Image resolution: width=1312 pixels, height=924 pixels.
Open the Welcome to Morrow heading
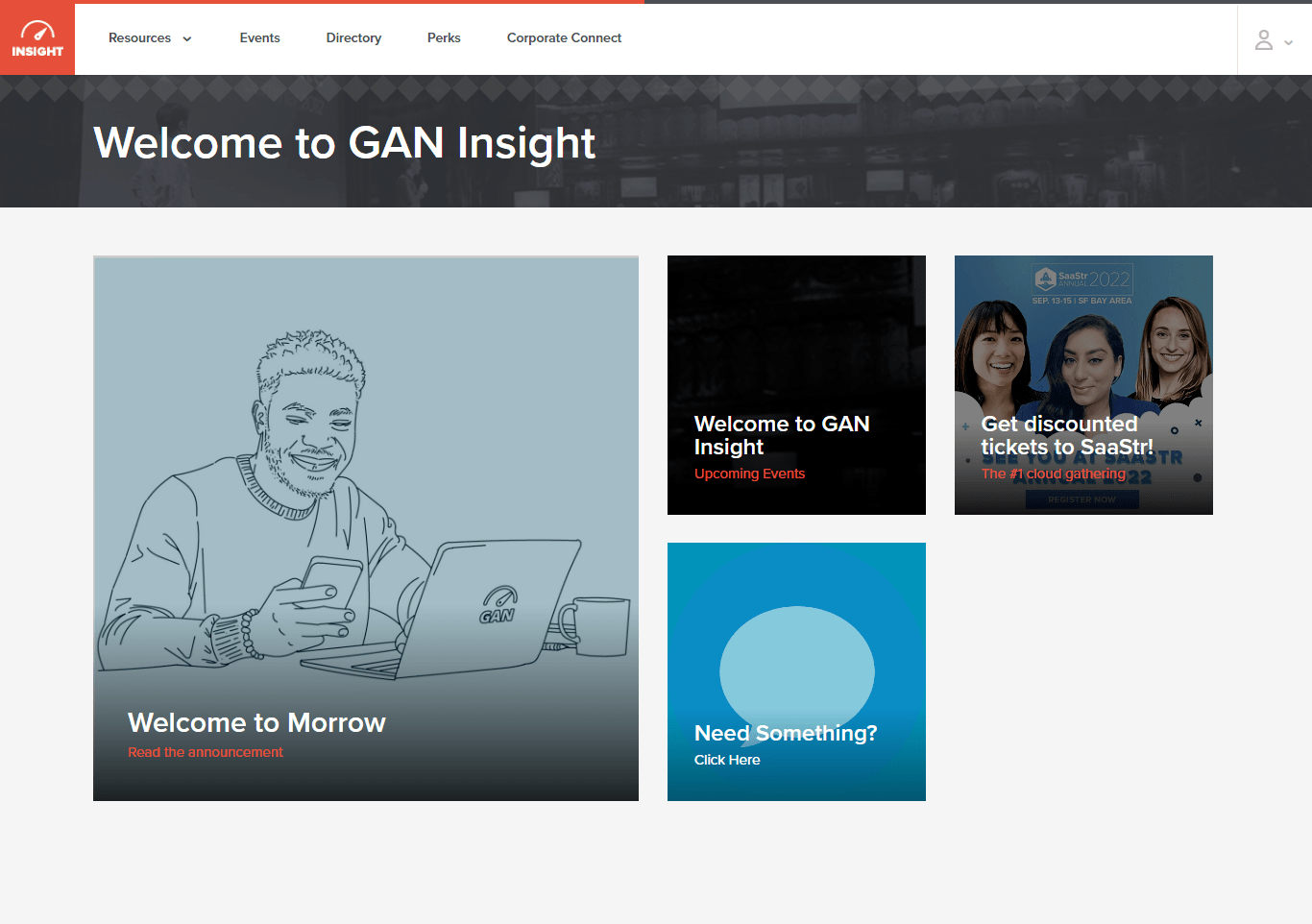click(x=256, y=722)
